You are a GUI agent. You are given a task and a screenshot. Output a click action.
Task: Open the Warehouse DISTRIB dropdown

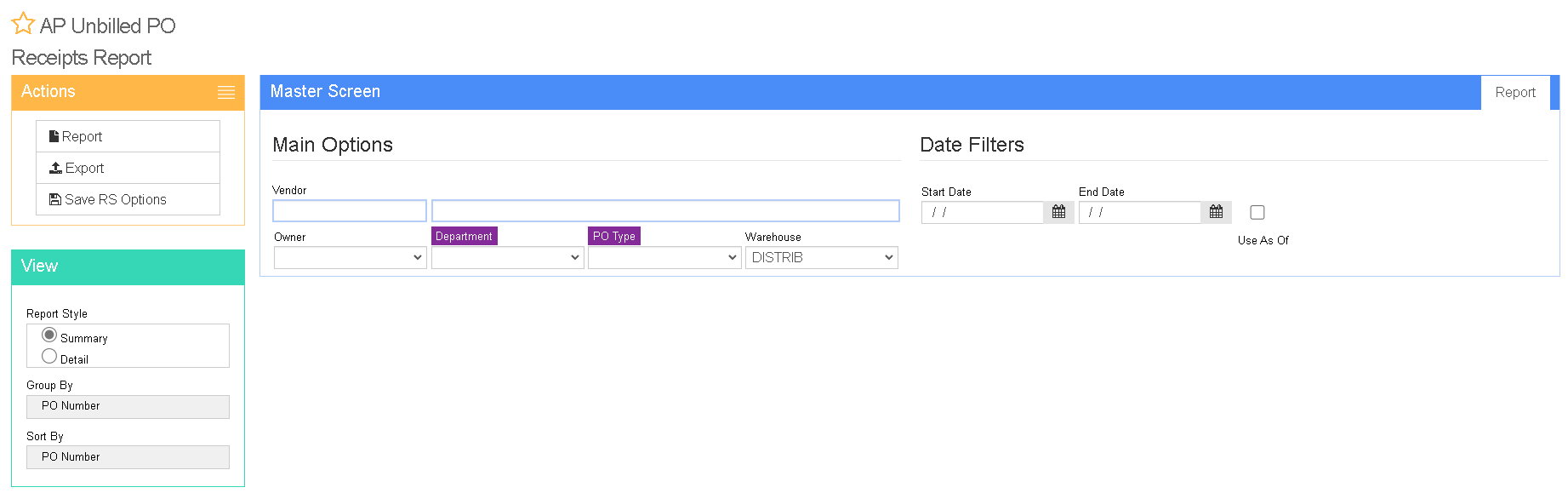(x=822, y=257)
